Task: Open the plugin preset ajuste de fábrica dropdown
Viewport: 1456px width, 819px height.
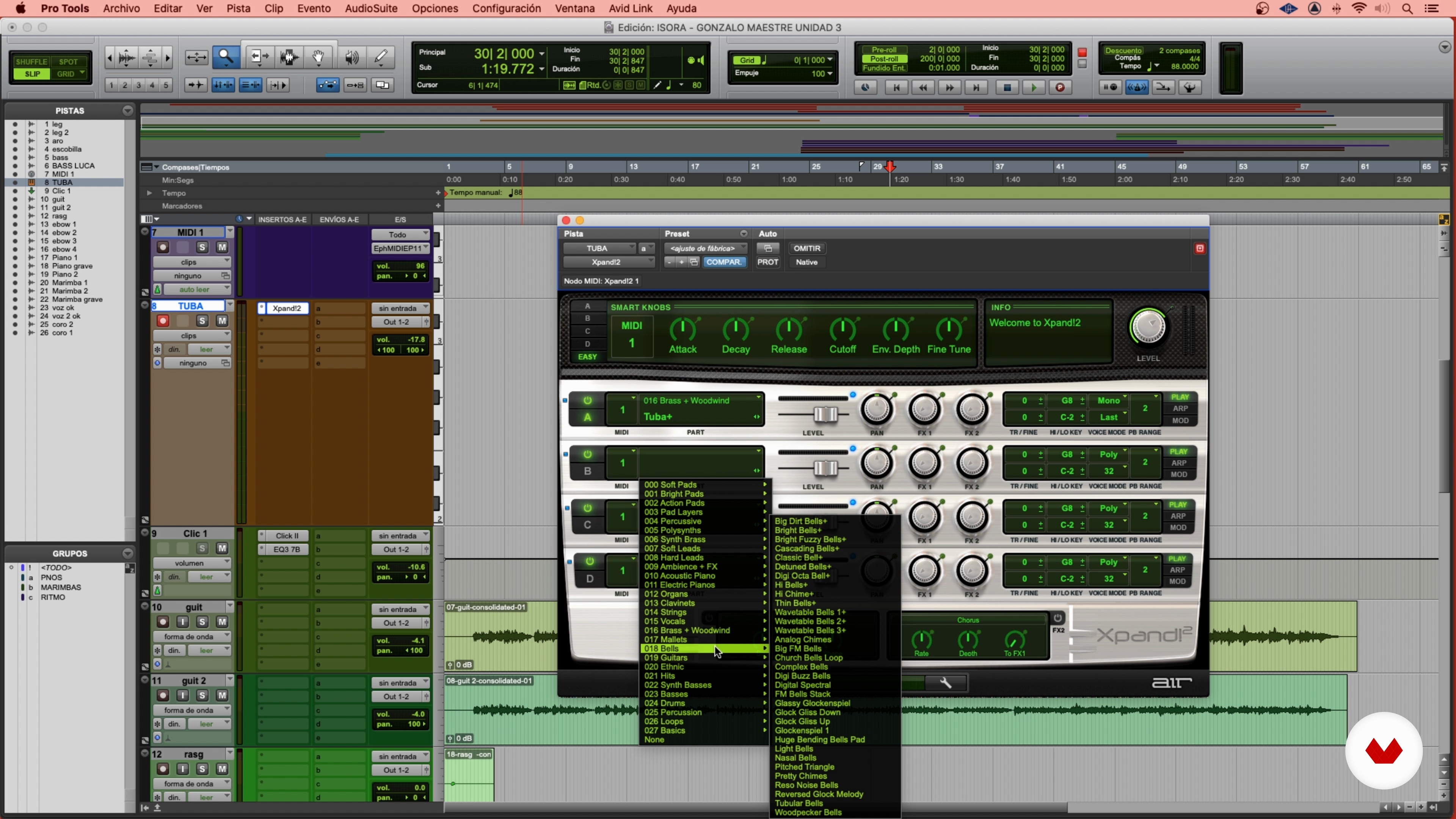Action: (x=705, y=248)
